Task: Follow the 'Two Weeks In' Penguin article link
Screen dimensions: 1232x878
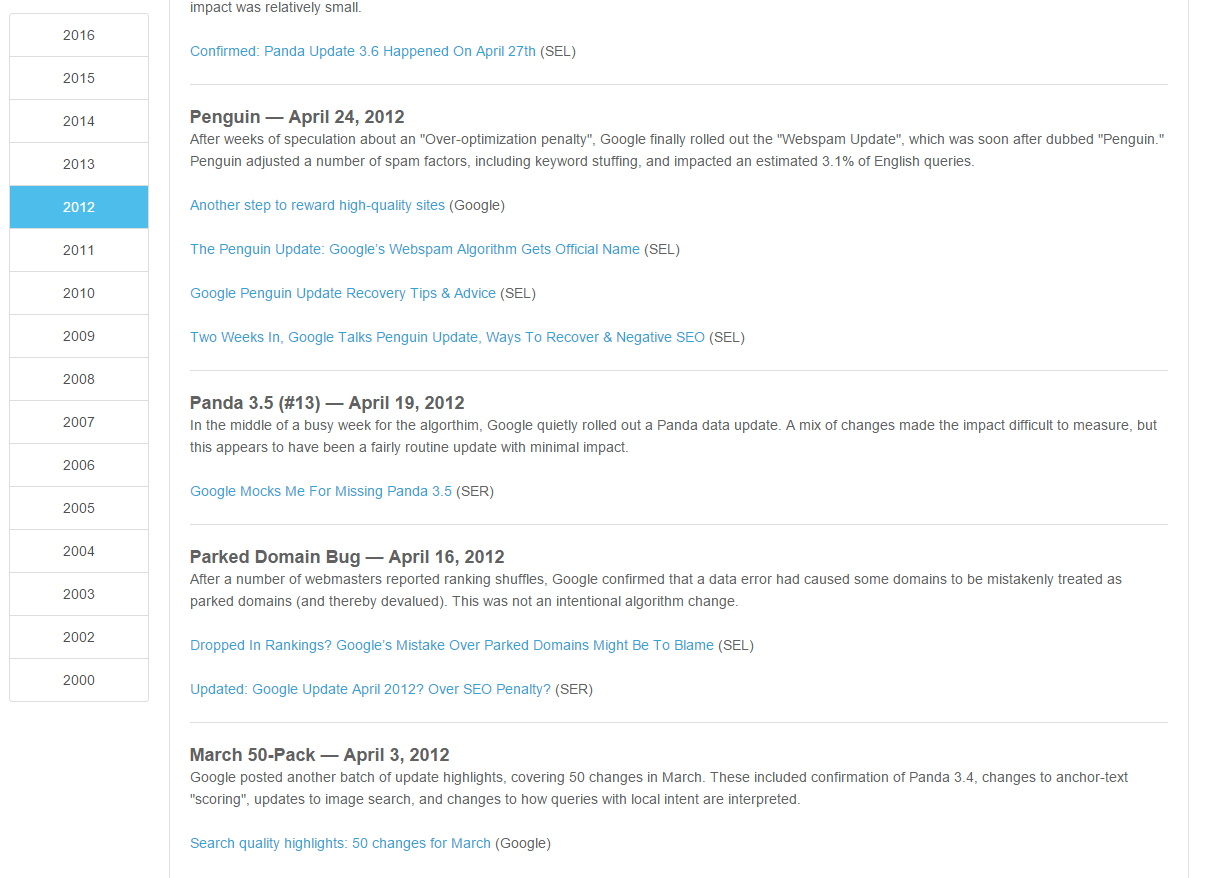Action: tap(447, 337)
